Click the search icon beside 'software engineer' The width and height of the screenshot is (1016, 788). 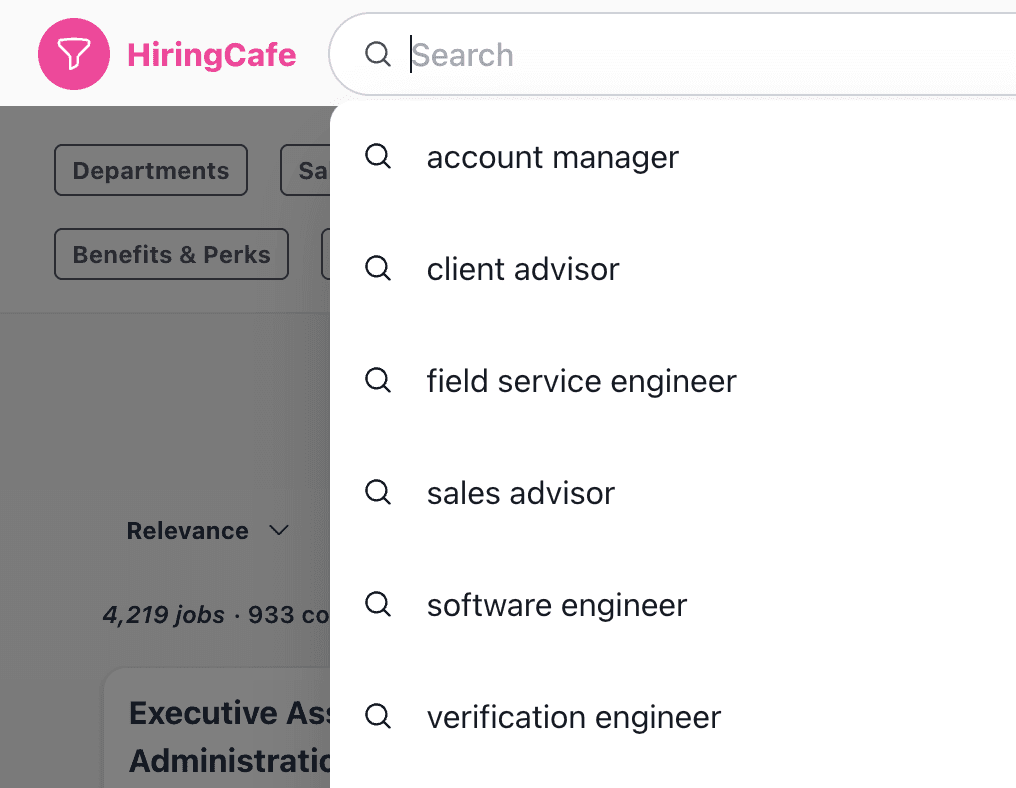point(378,604)
